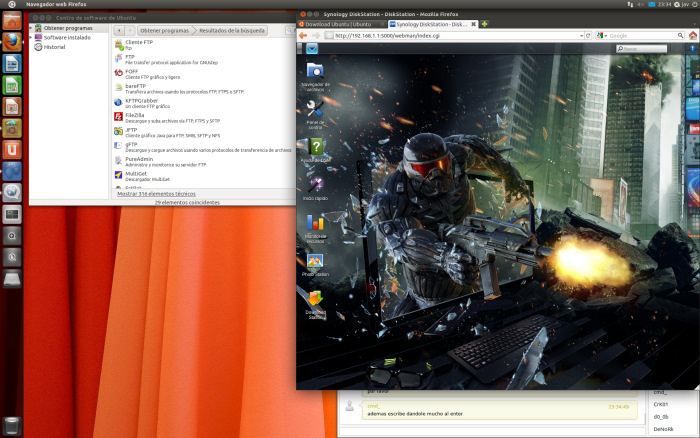Open the Navegador de archivos desktop icon
The image size is (700, 438).
(x=314, y=71)
